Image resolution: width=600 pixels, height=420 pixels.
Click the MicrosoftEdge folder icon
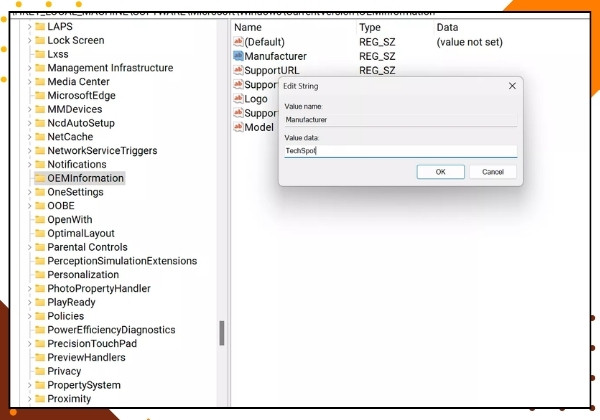coord(40,95)
